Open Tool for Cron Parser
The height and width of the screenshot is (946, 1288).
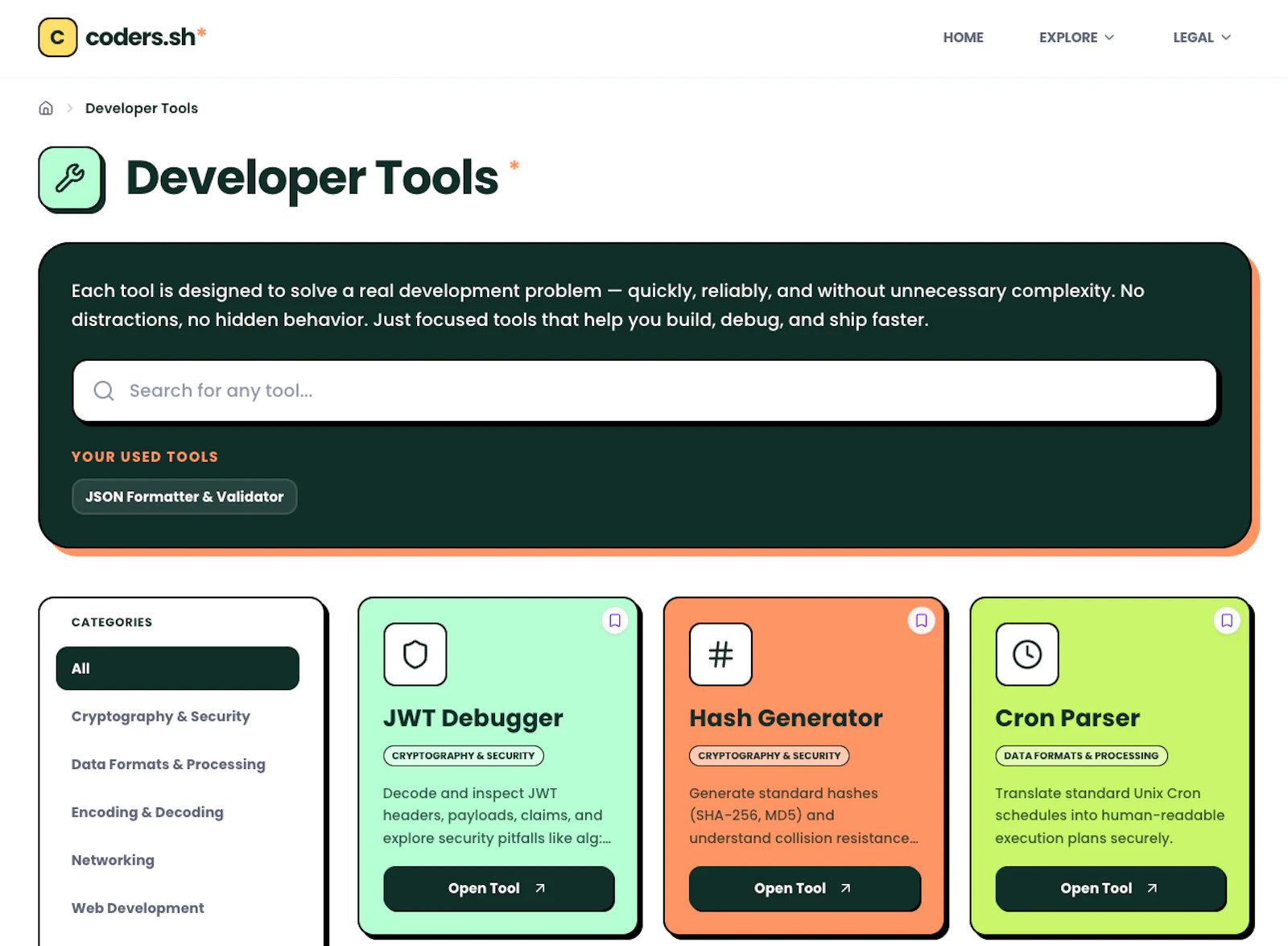[1111, 889]
